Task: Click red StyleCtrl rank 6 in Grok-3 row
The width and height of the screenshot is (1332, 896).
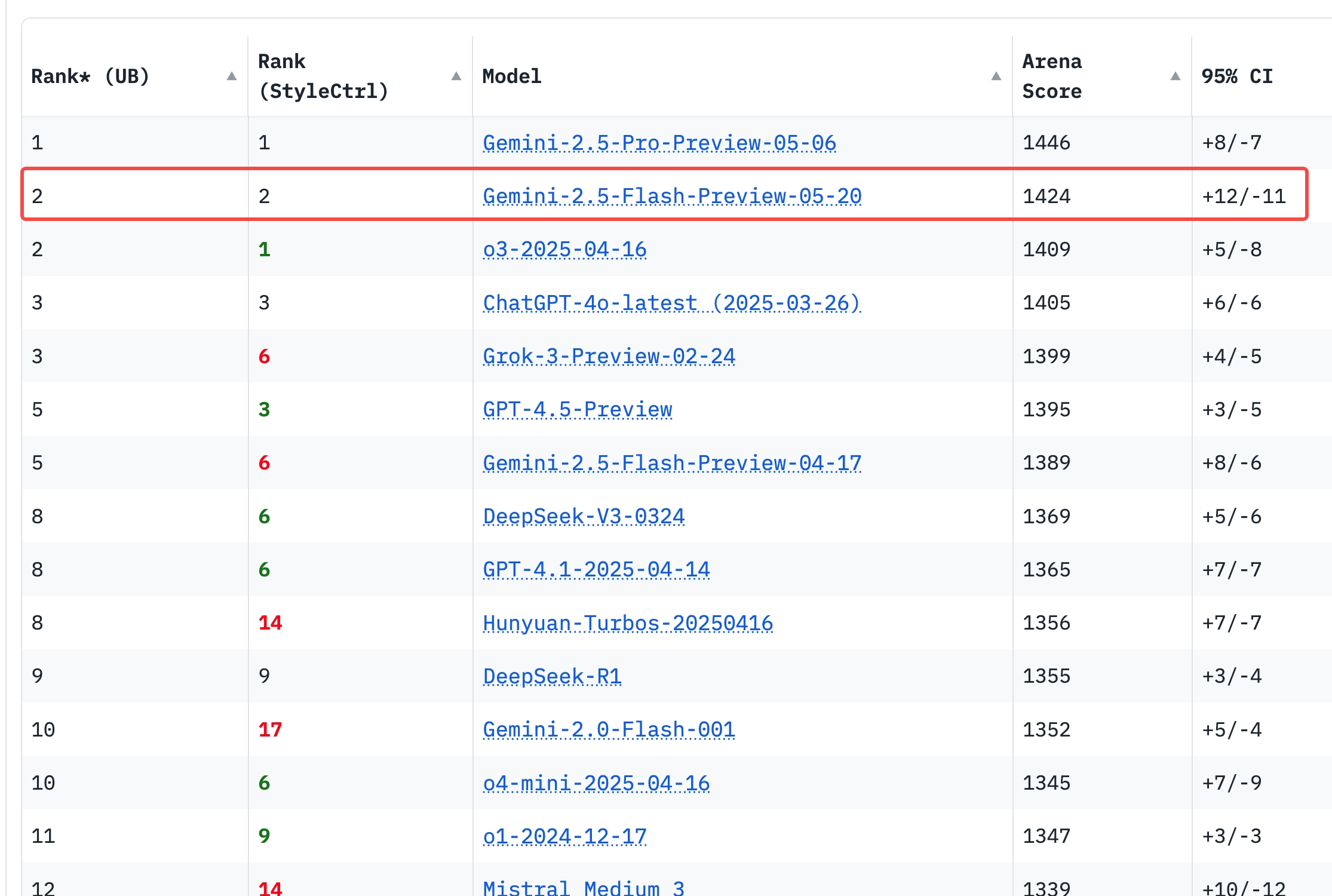Action: [x=265, y=356]
